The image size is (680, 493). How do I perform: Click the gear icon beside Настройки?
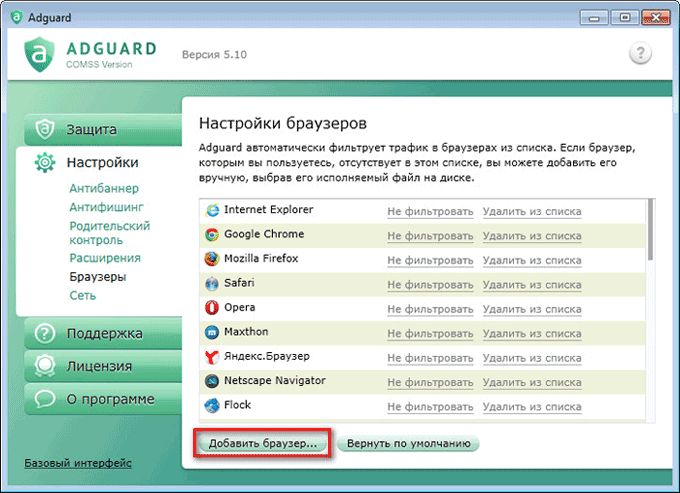point(45,163)
